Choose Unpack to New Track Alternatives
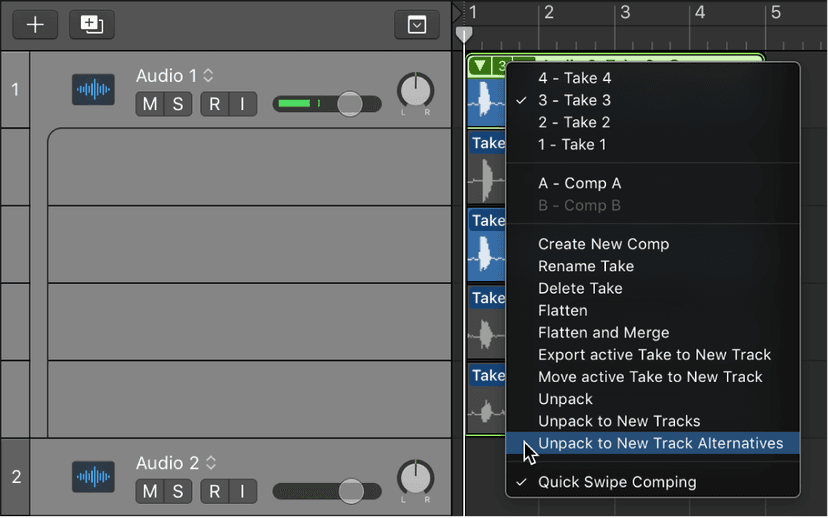The height and width of the screenshot is (518, 828). coord(653,444)
